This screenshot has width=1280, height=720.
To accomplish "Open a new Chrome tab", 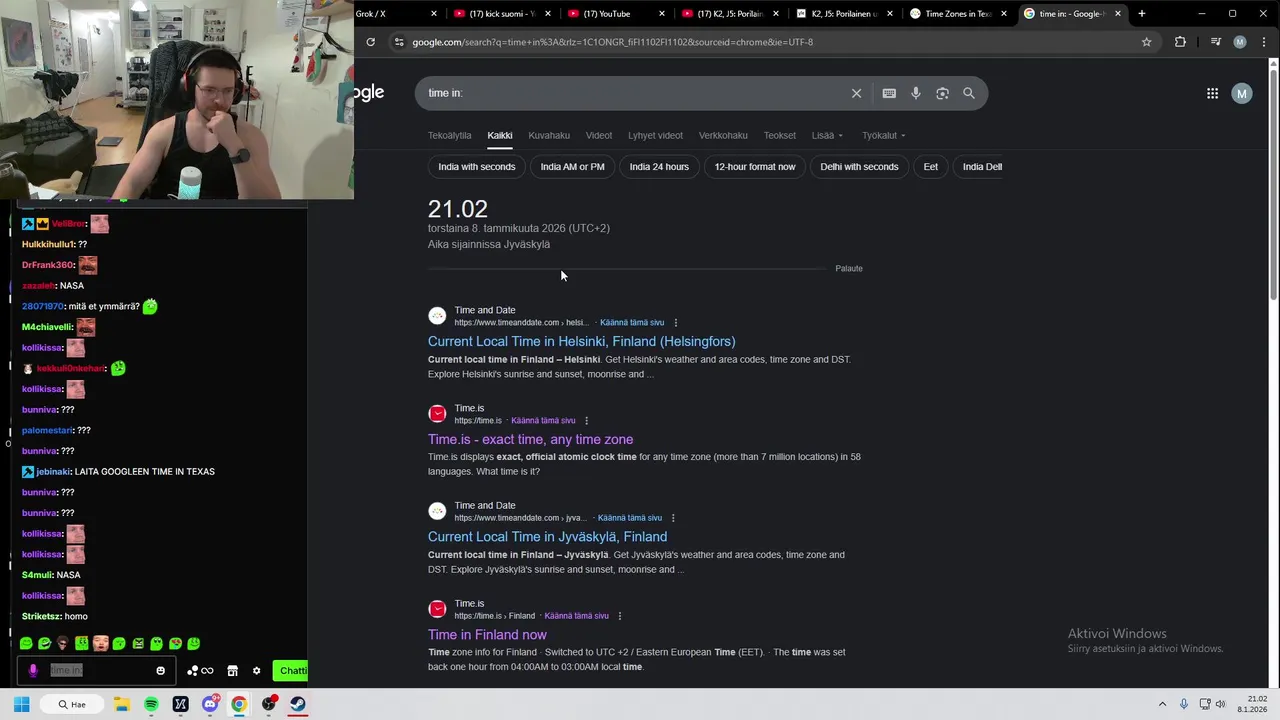I will 1142,14.
